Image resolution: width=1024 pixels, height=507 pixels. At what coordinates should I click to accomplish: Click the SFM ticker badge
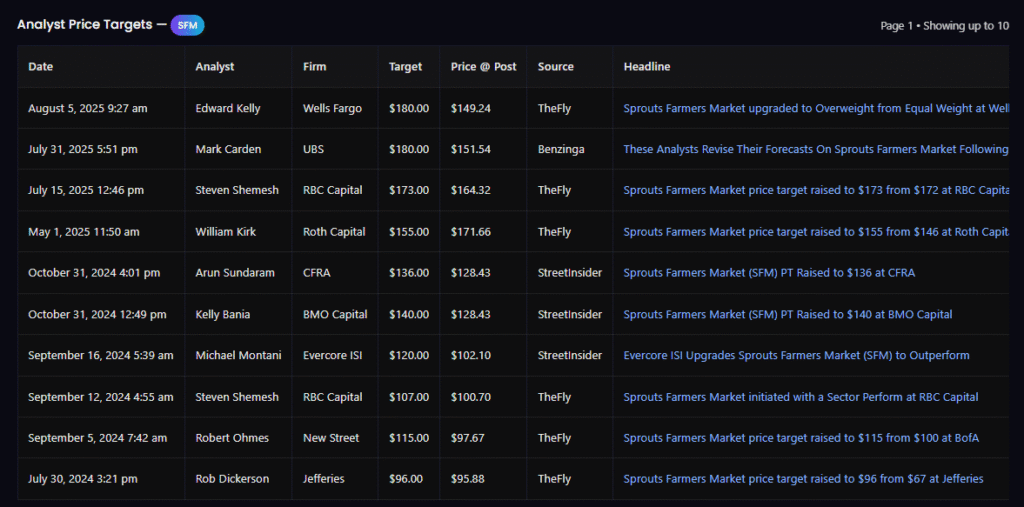tap(187, 25)
